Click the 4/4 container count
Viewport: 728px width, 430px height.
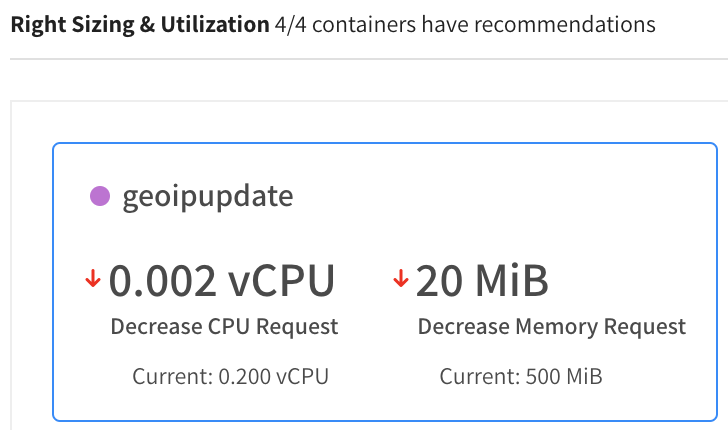pos(292,24)
